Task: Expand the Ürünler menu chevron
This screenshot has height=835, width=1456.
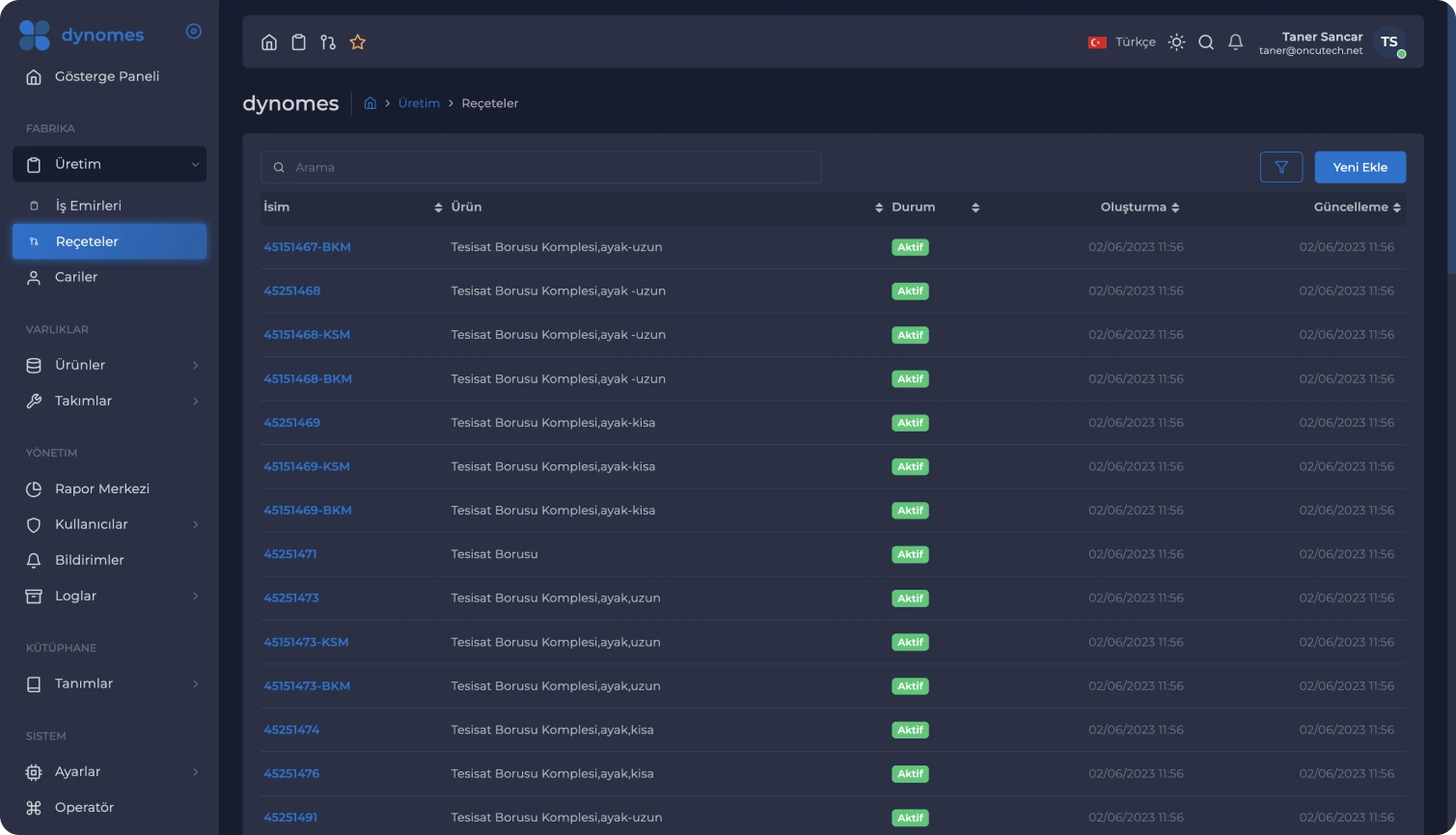Action: pos(195,365)
